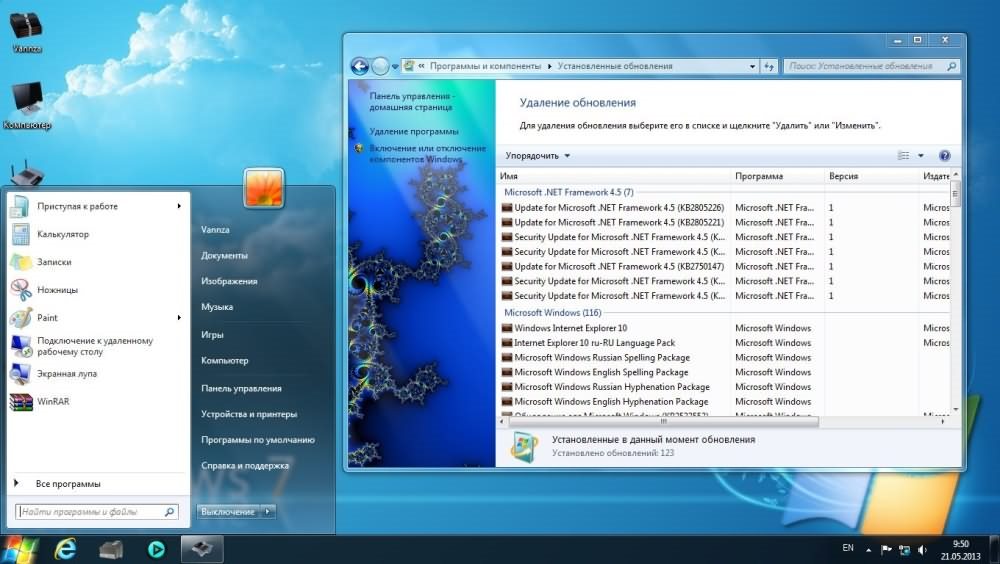This screenshot has width=1000, height=564.
Task: Click the volume speaker icon in system tray
Action: click(925, 549)
